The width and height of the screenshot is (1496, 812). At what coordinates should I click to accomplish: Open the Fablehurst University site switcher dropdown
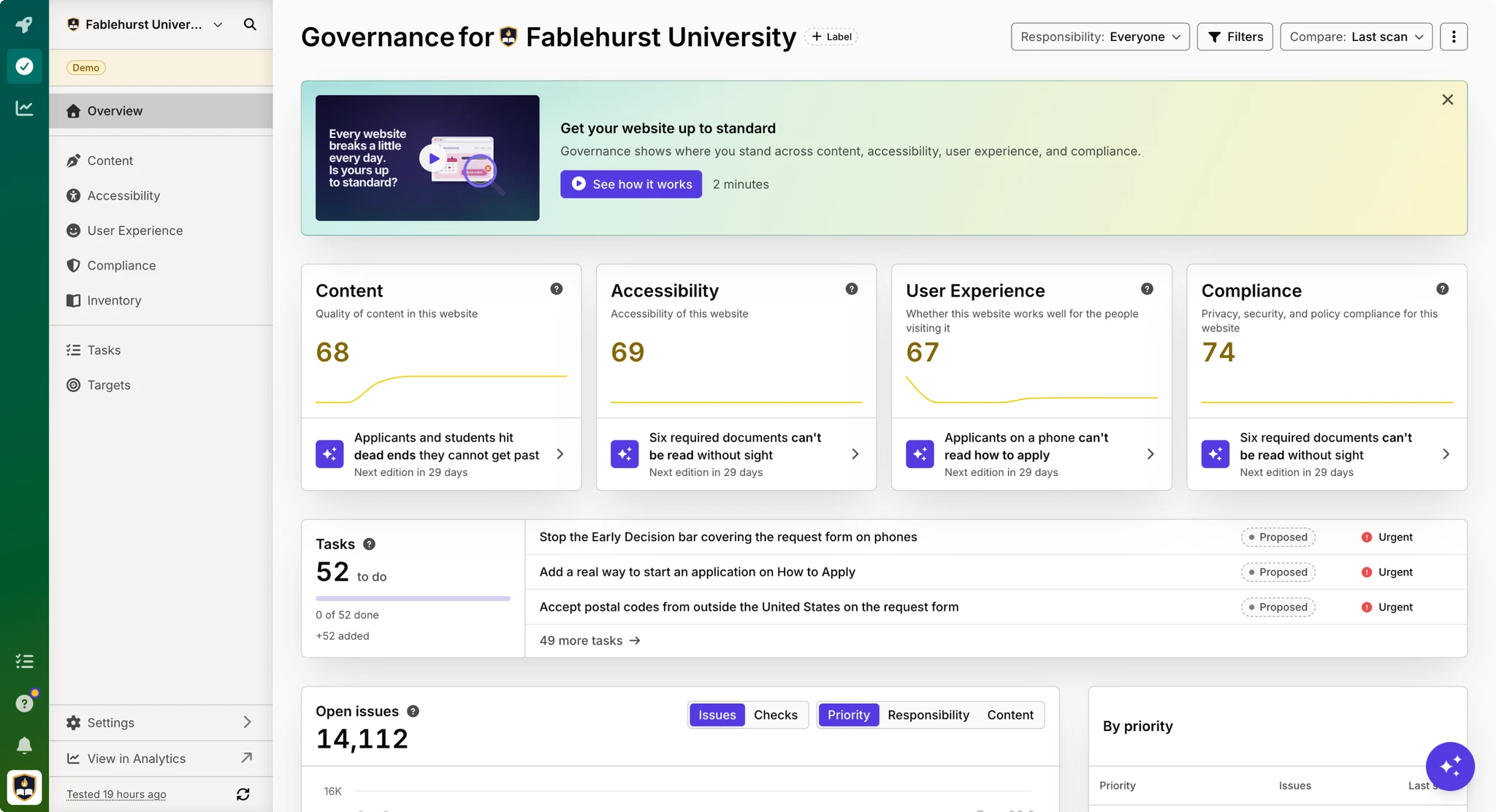(x=145, y=24)
